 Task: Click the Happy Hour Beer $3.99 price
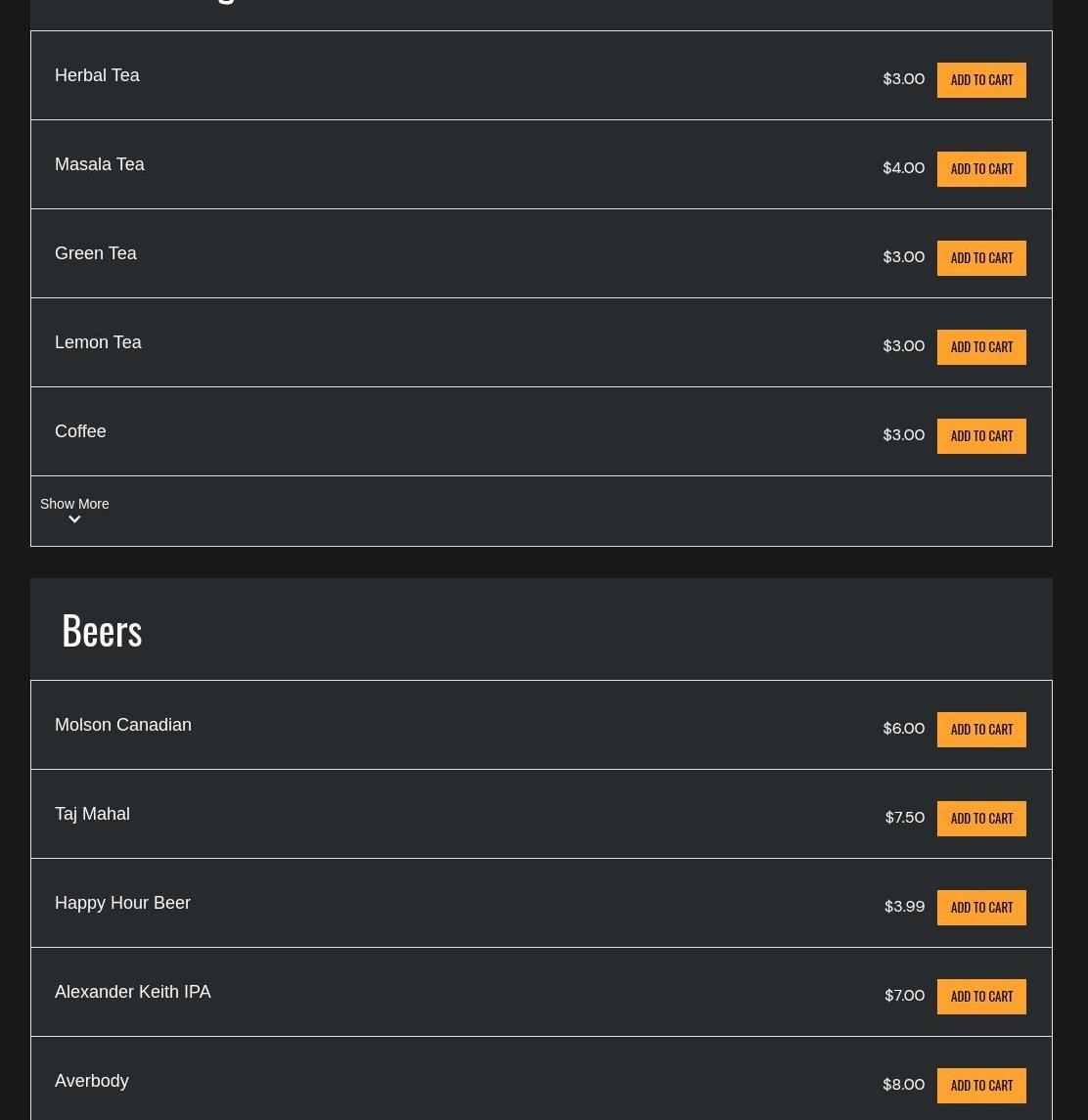(x=904, y=907)
